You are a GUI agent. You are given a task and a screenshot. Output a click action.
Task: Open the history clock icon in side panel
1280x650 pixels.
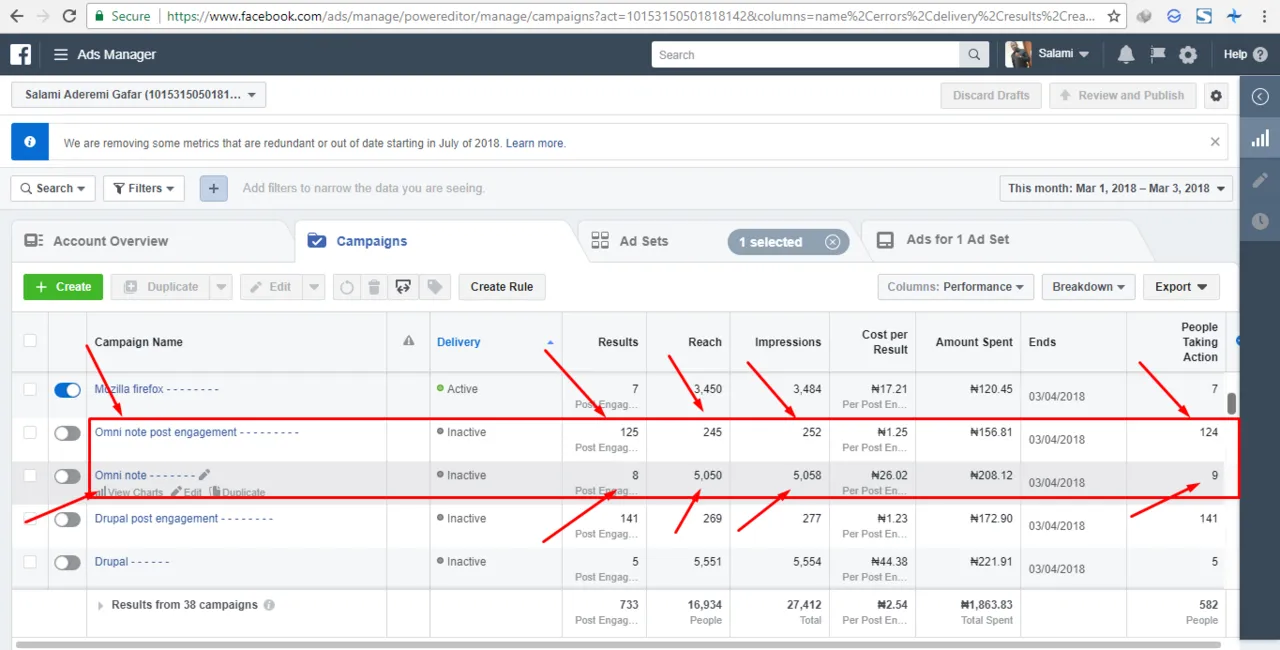(1260, 221)
